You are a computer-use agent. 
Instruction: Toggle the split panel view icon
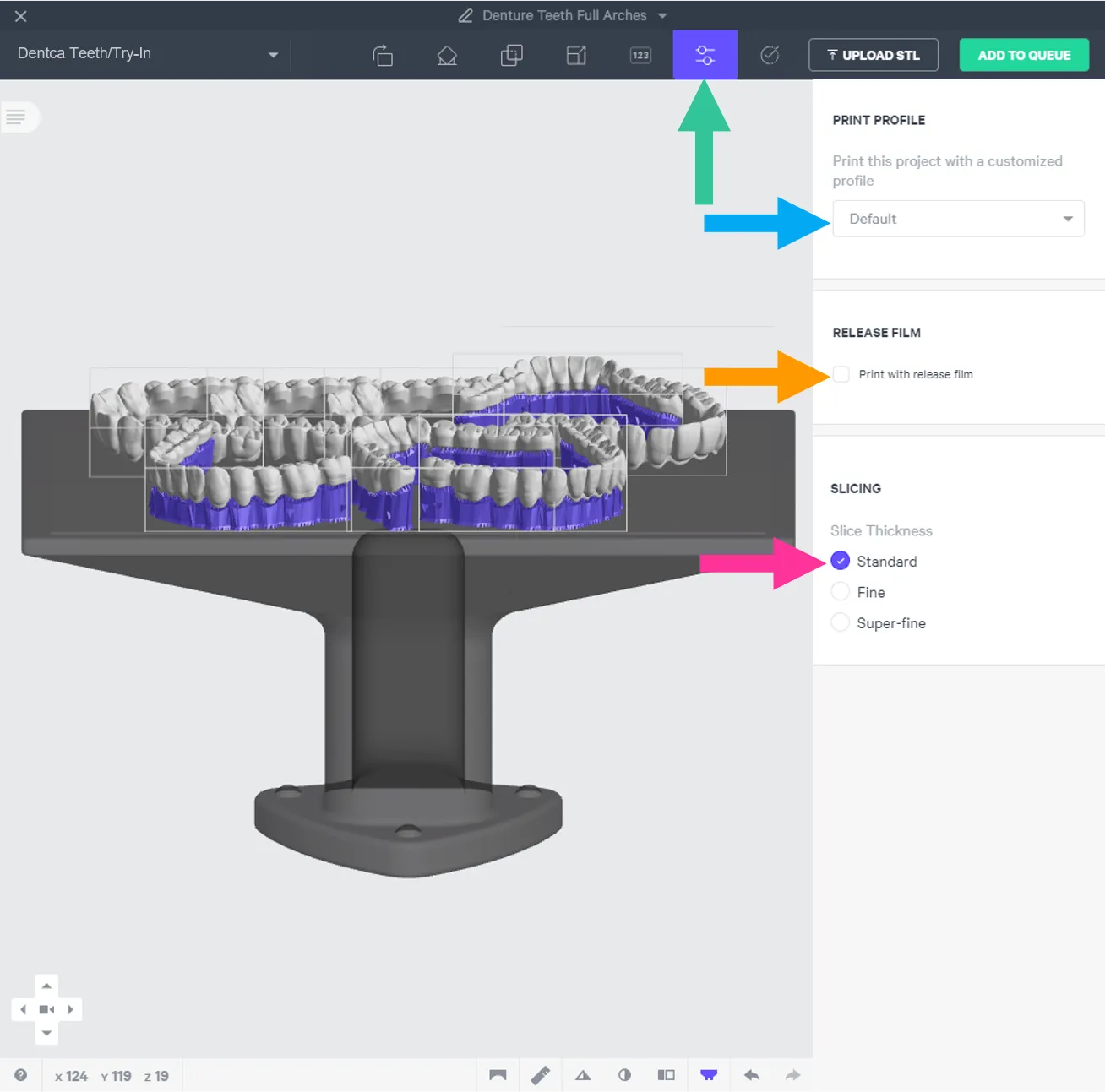[667, 1075]
